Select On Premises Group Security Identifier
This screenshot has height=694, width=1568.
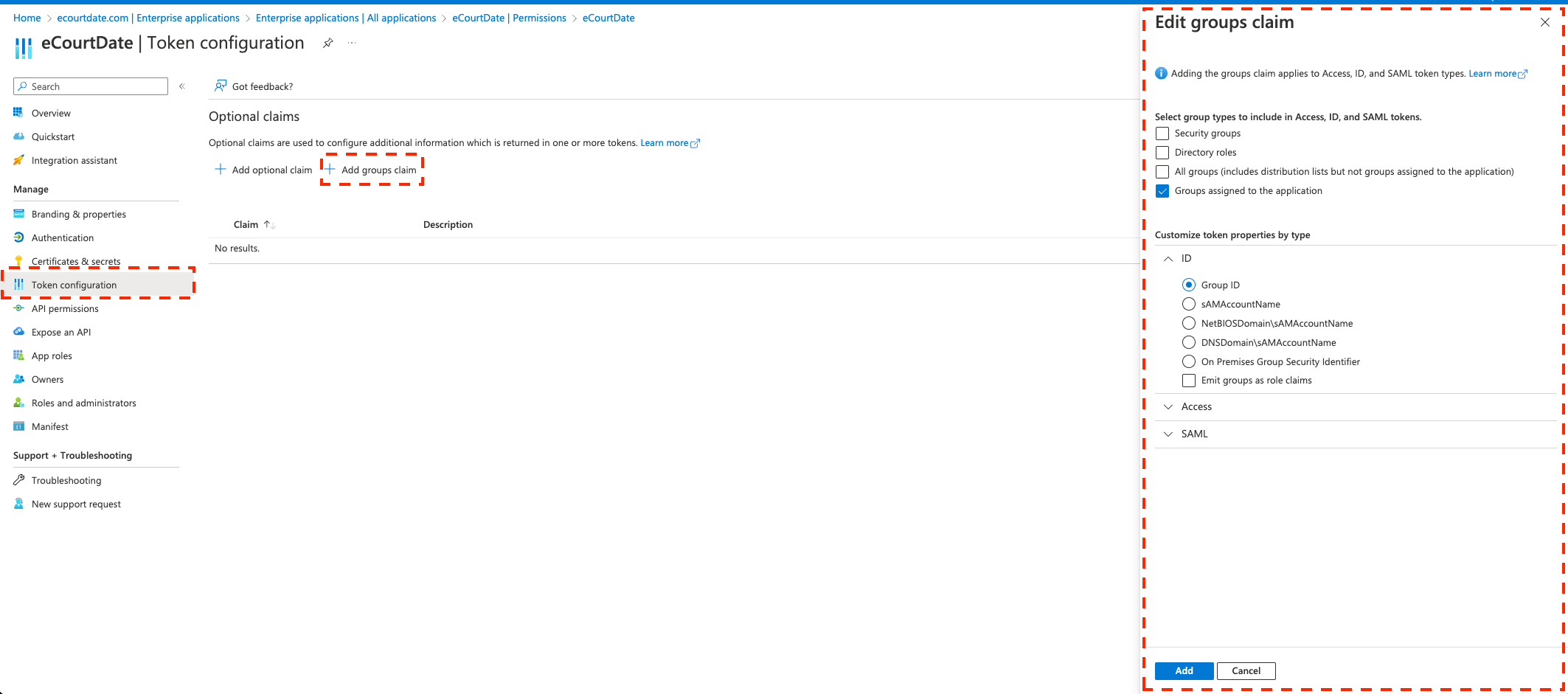(1189, 361)
